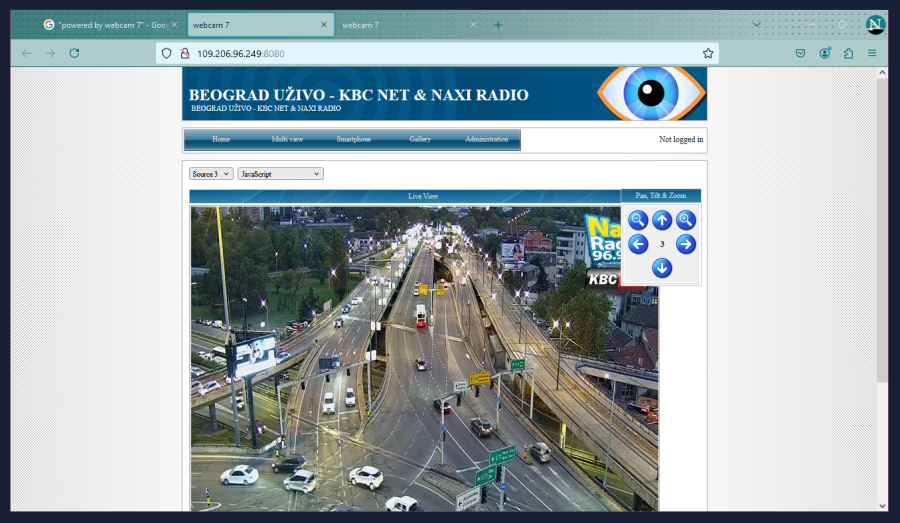
Task: Open the Firefox application menu
Action: [872, 53]
